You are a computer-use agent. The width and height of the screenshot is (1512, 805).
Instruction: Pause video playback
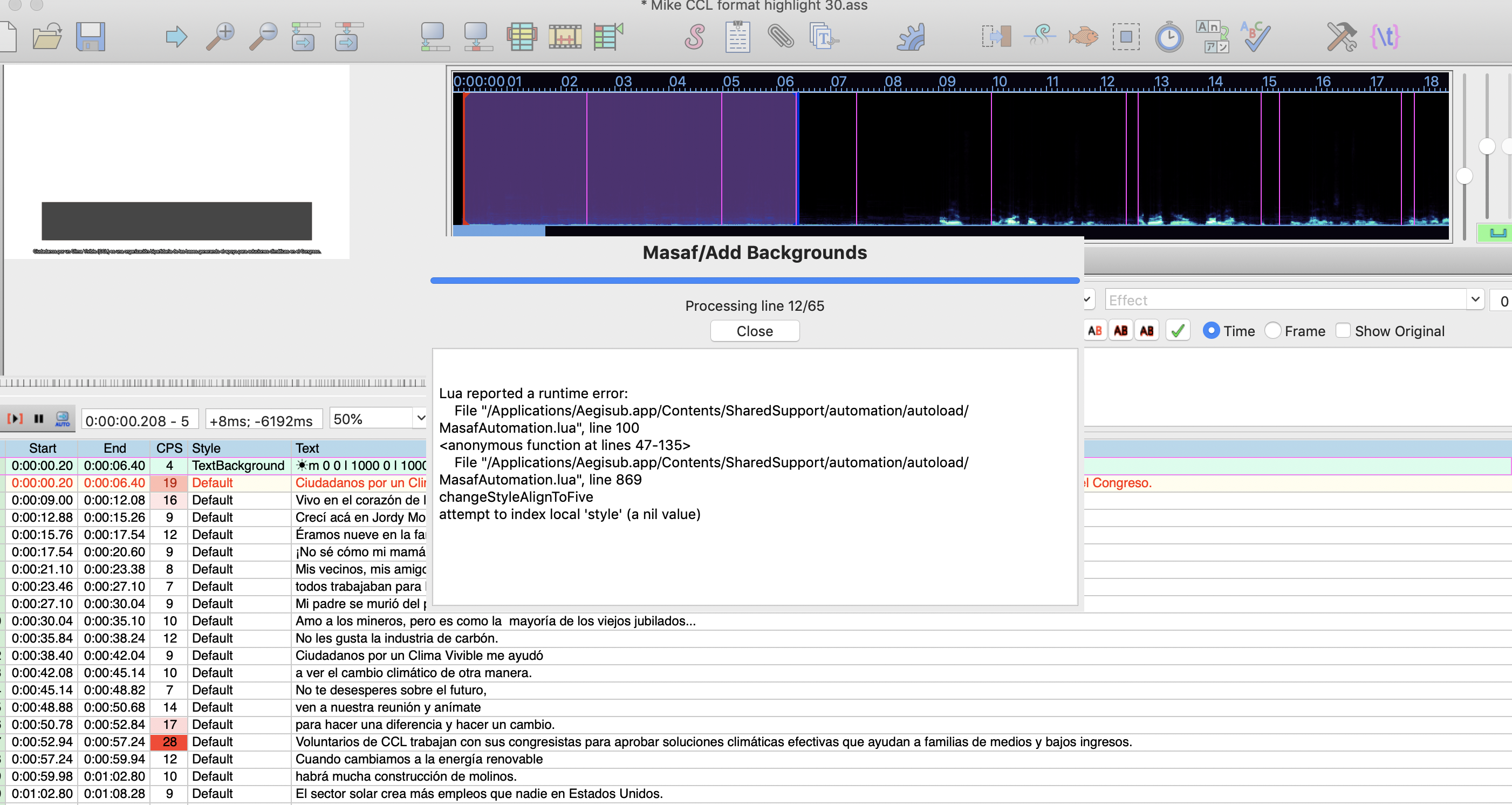(39, 419)
